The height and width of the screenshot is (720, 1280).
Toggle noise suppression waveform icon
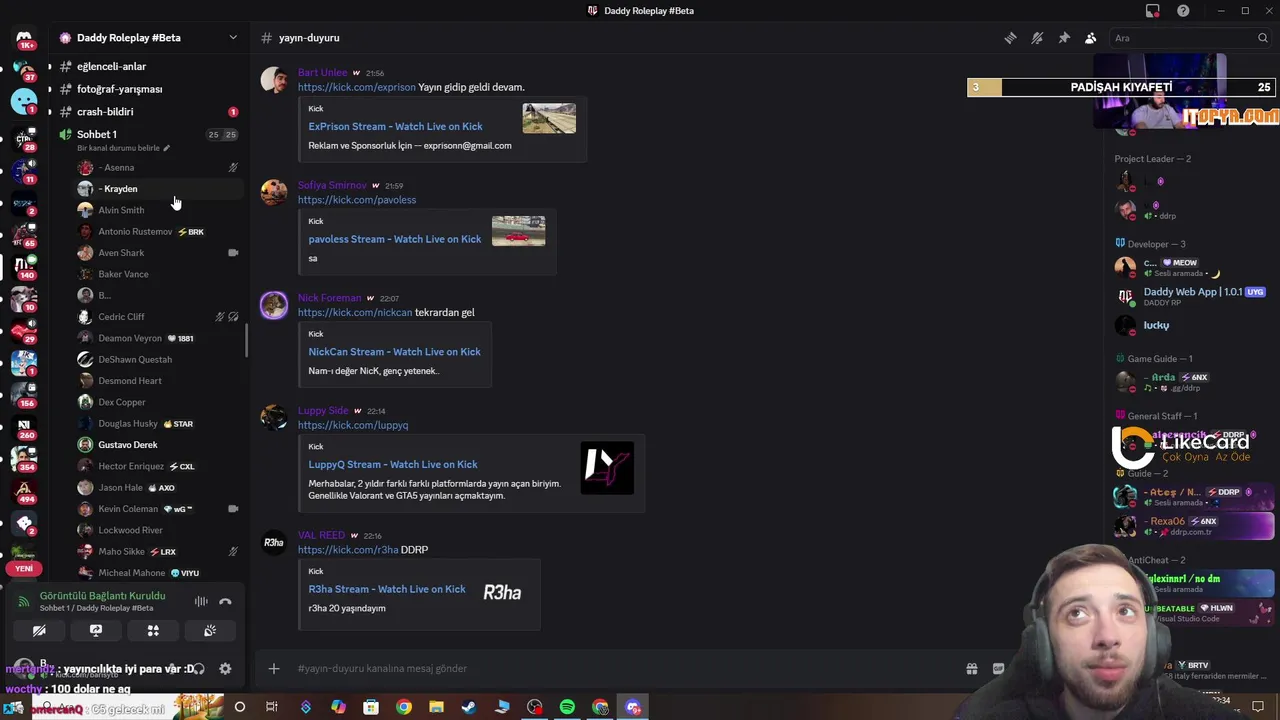pos(201,601)
